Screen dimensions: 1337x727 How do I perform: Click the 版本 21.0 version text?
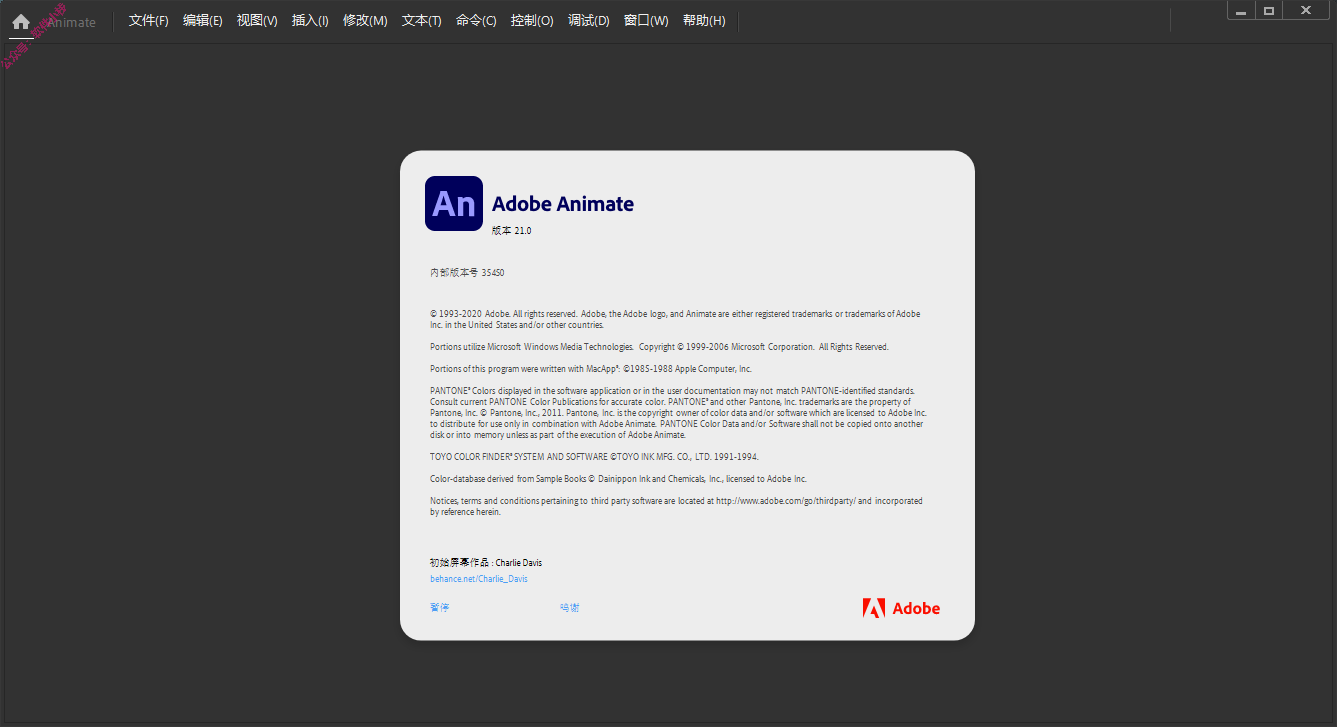pyautogui.click(x=512, y=231)
